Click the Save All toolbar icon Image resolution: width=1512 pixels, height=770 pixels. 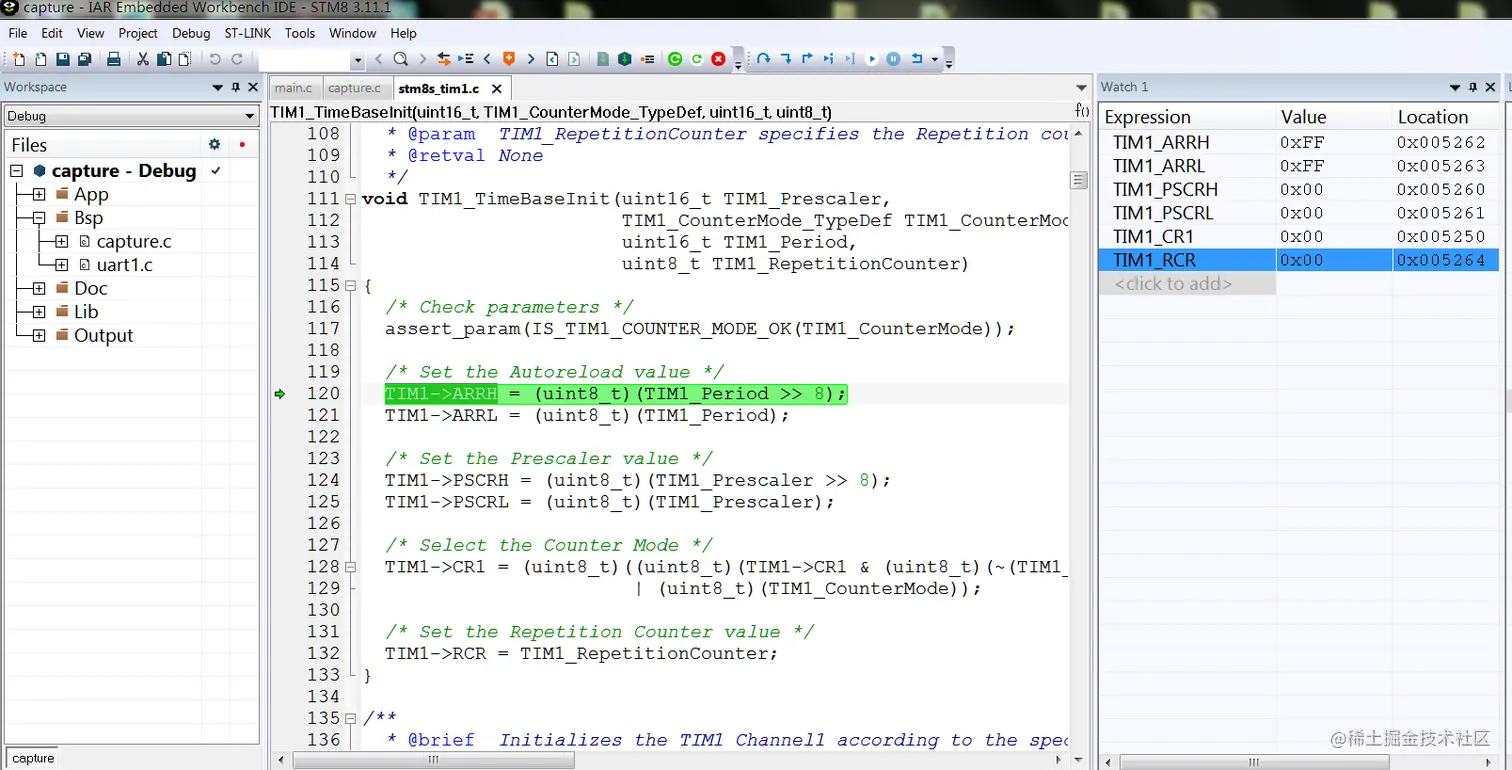pos(85,60)
